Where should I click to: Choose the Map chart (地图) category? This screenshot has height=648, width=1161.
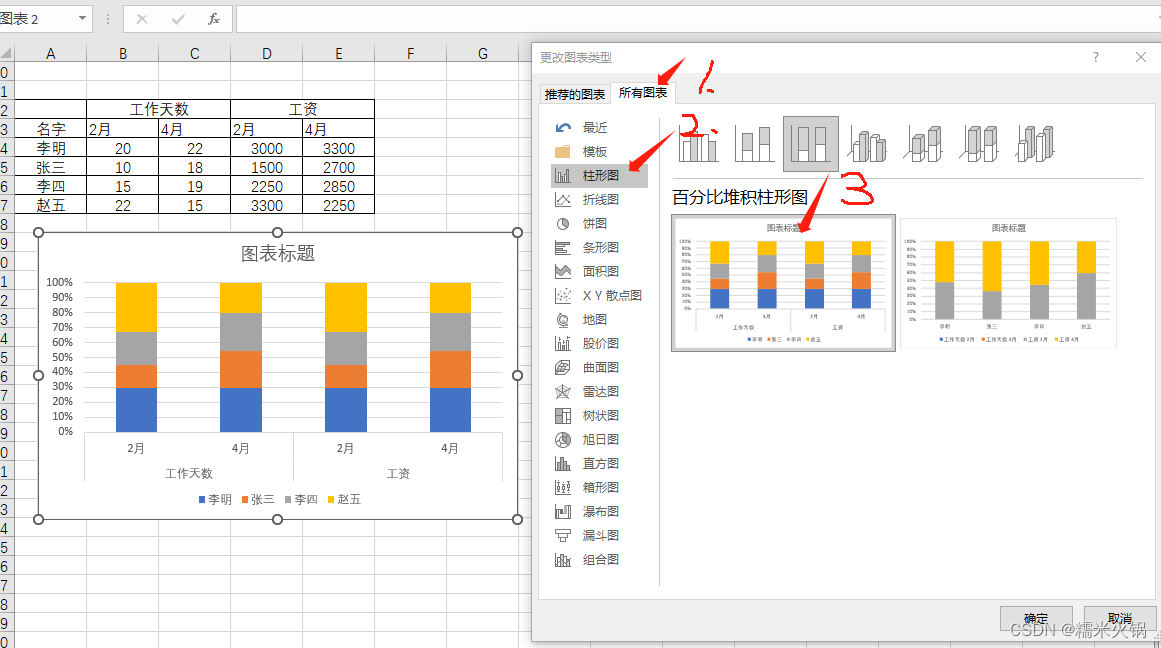595,319
